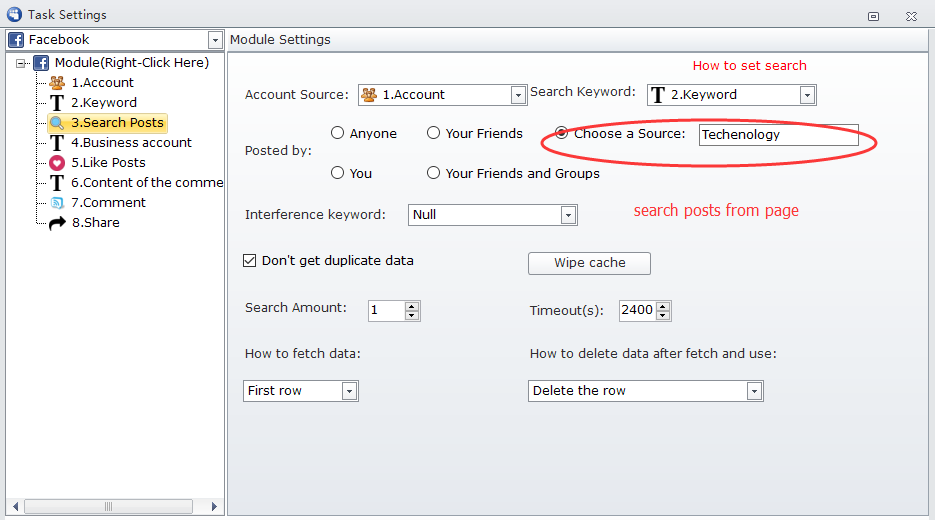Select Your Friends and Groups option
The width and height of the screenshot is (935, 520).
click(x=434, y=173)
